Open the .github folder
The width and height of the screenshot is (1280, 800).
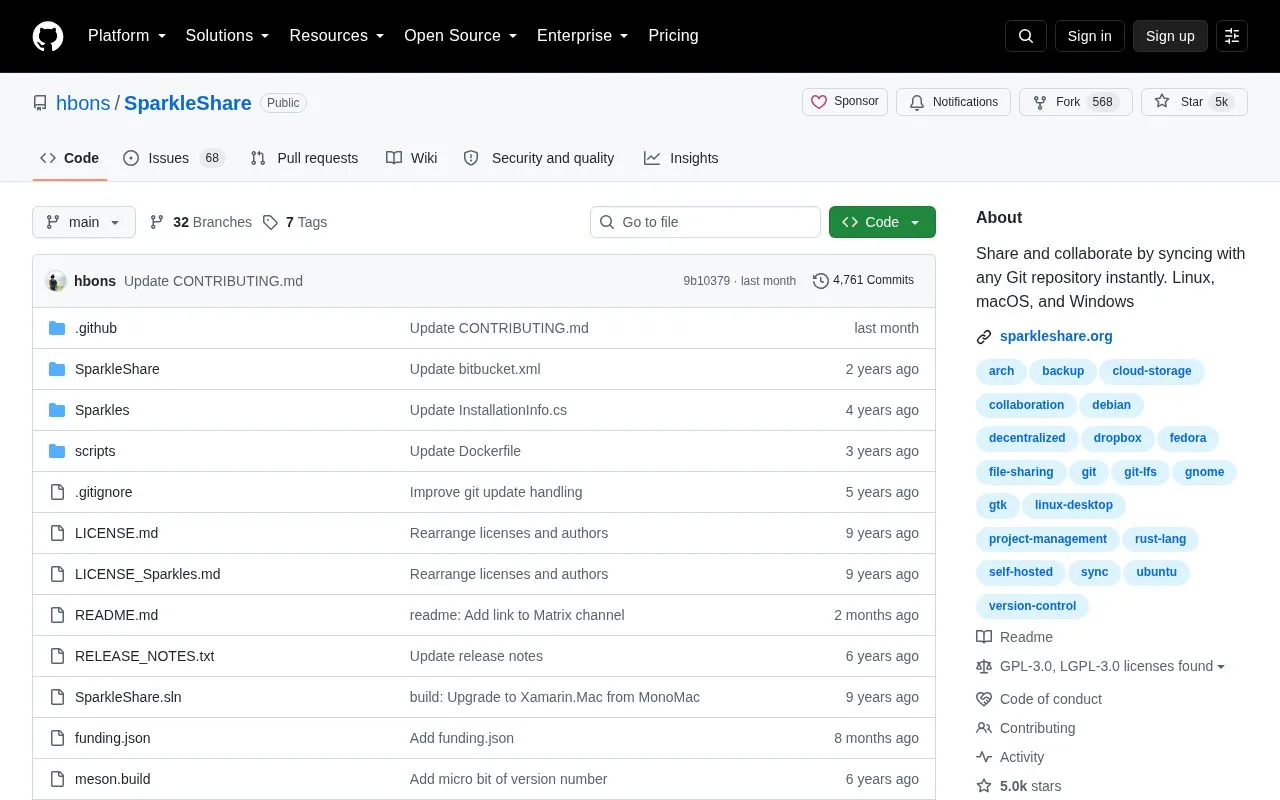coord(96,328)
